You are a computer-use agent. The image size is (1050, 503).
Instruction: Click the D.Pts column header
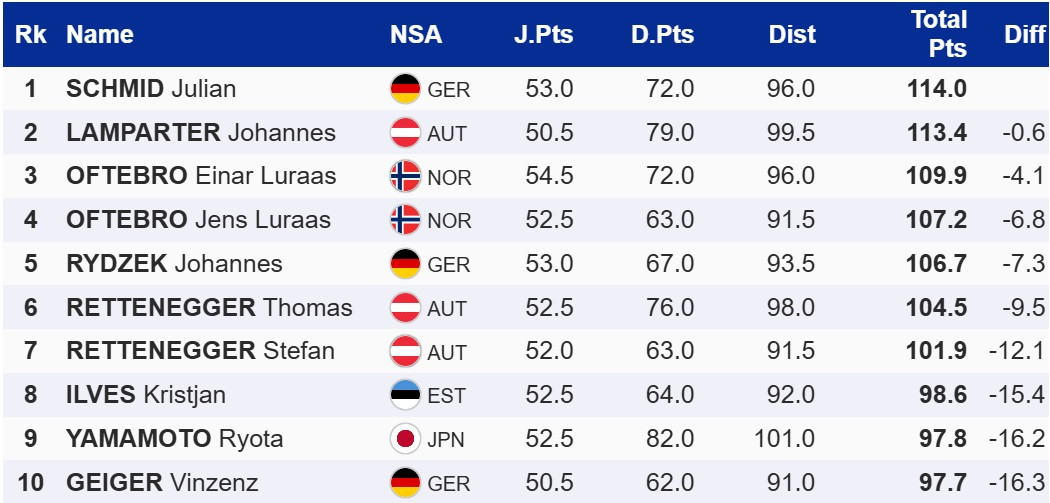coord(662,34)
